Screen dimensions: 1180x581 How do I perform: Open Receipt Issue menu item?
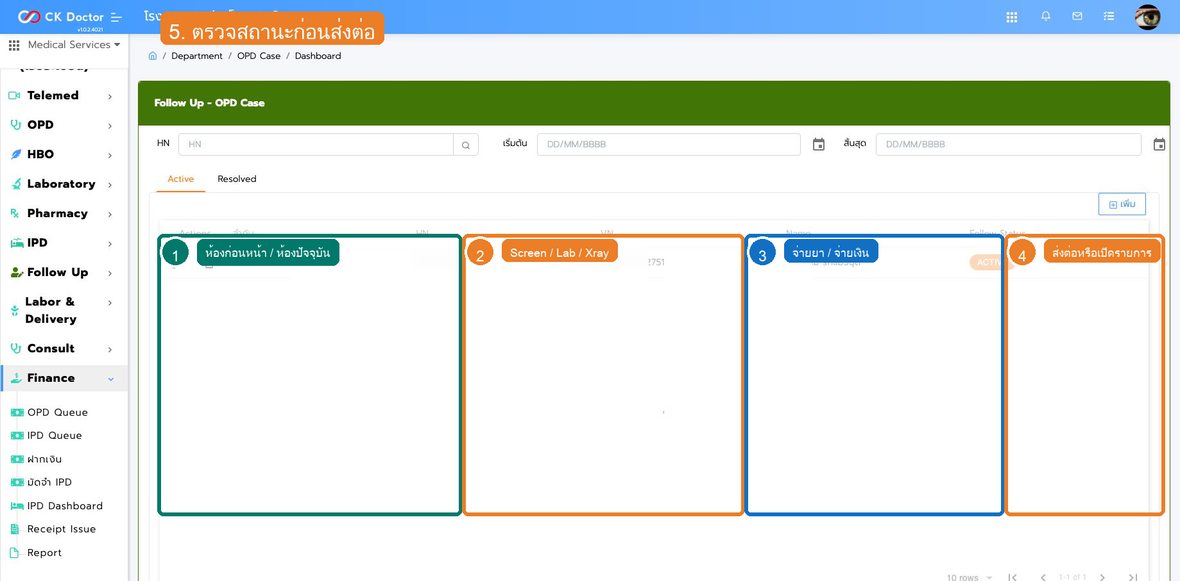coord(62,529)
